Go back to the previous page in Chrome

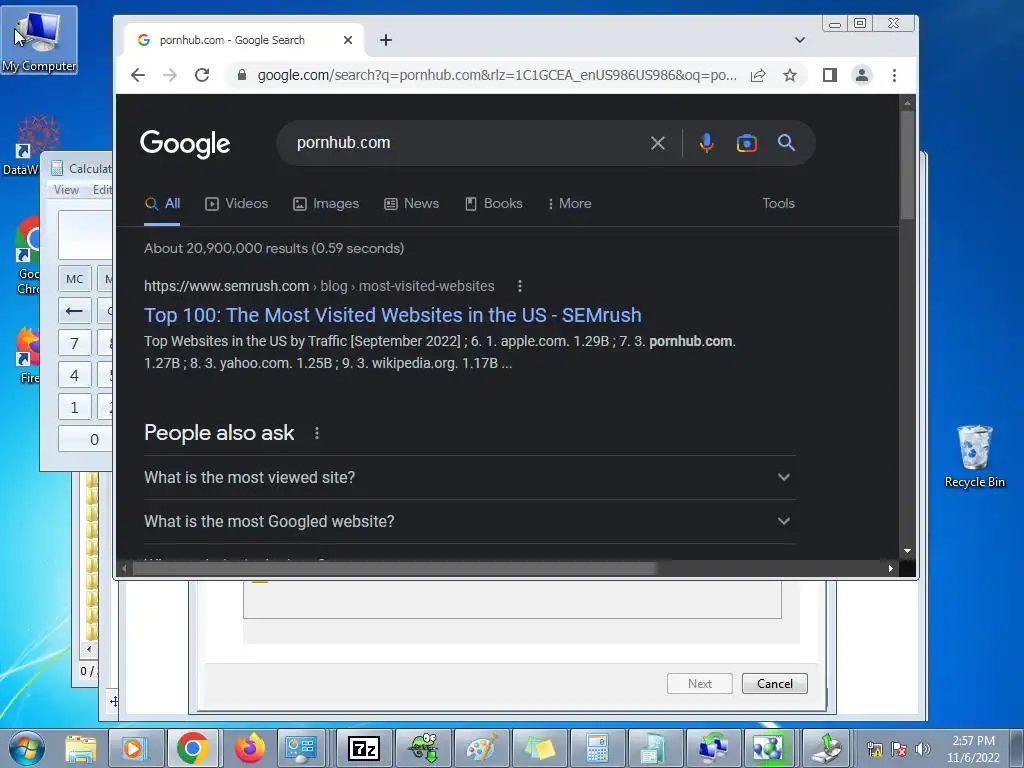(x=138, y=75)
